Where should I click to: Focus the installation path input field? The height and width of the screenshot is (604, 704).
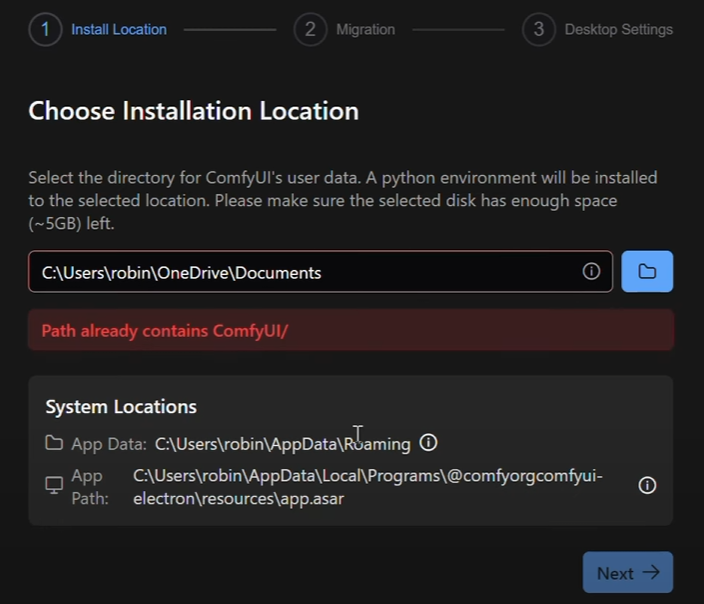(x=300, y=272)
